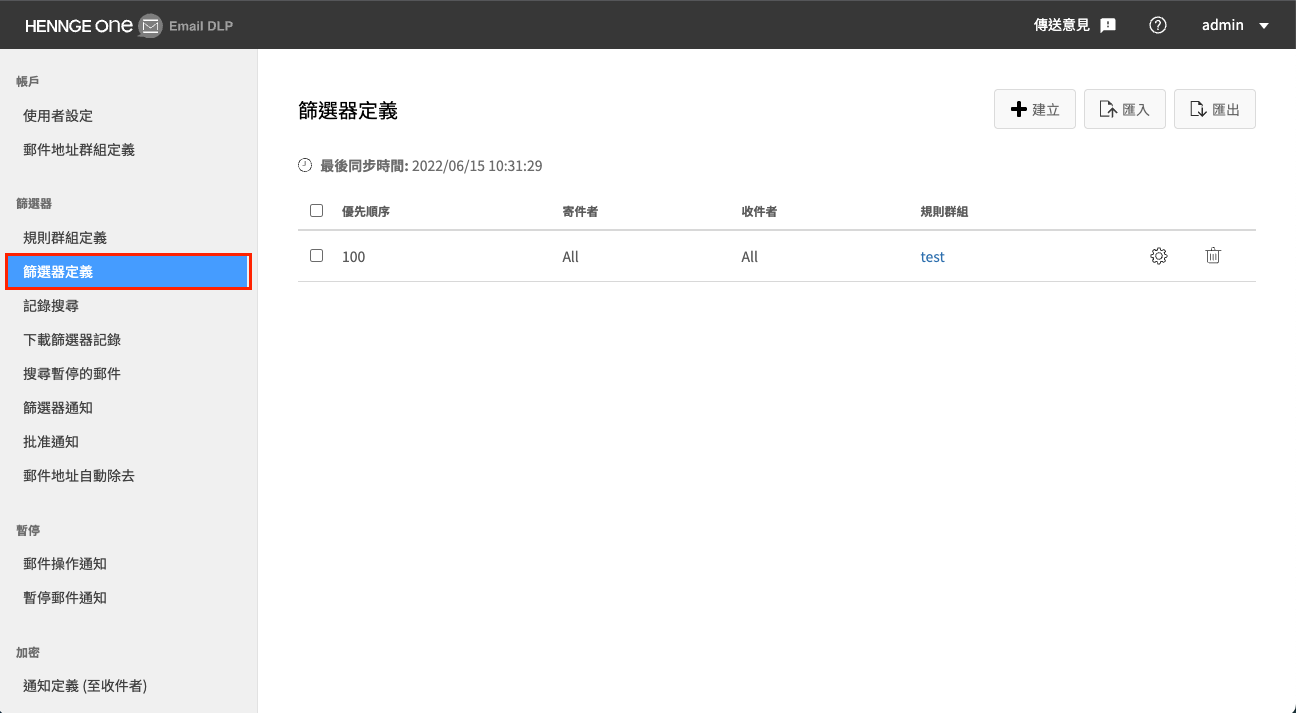1296x713 pixels.
Task: Navigate to 郵件地址自動除去
Action: 79,476
